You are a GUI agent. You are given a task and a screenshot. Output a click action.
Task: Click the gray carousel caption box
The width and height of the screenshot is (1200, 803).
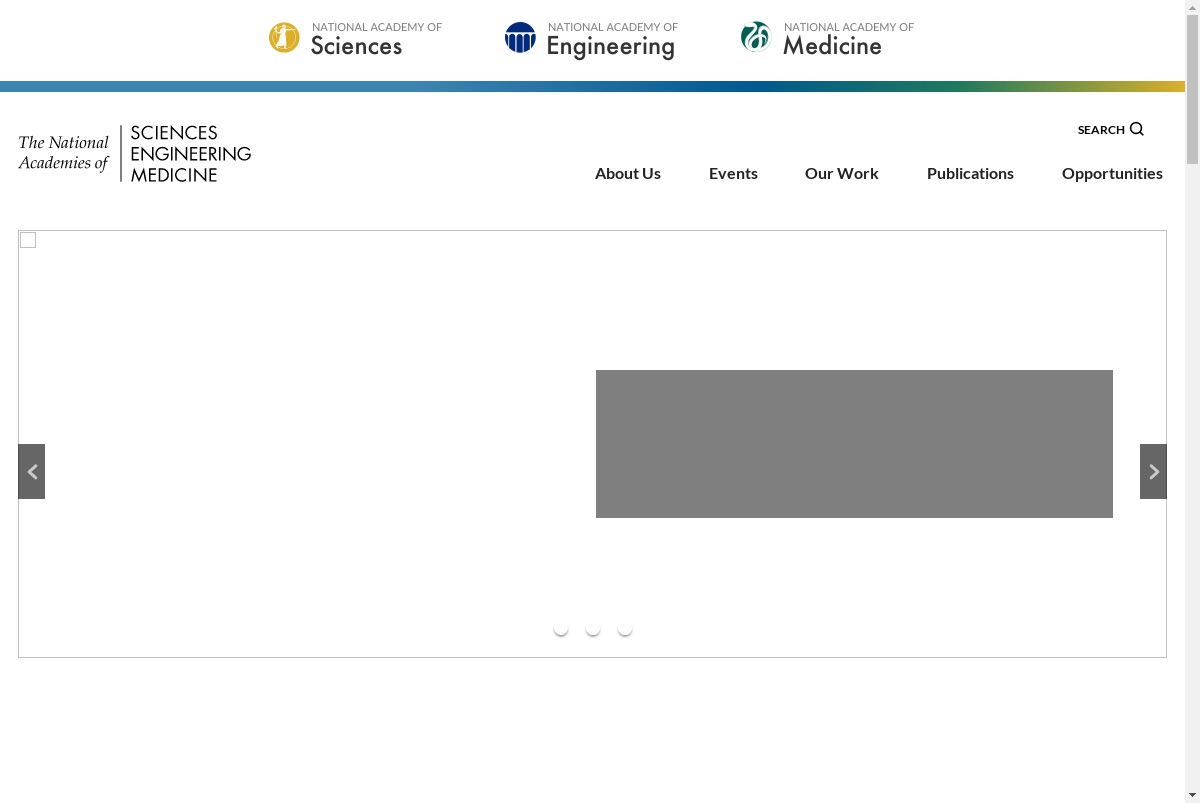coord(854,444)
